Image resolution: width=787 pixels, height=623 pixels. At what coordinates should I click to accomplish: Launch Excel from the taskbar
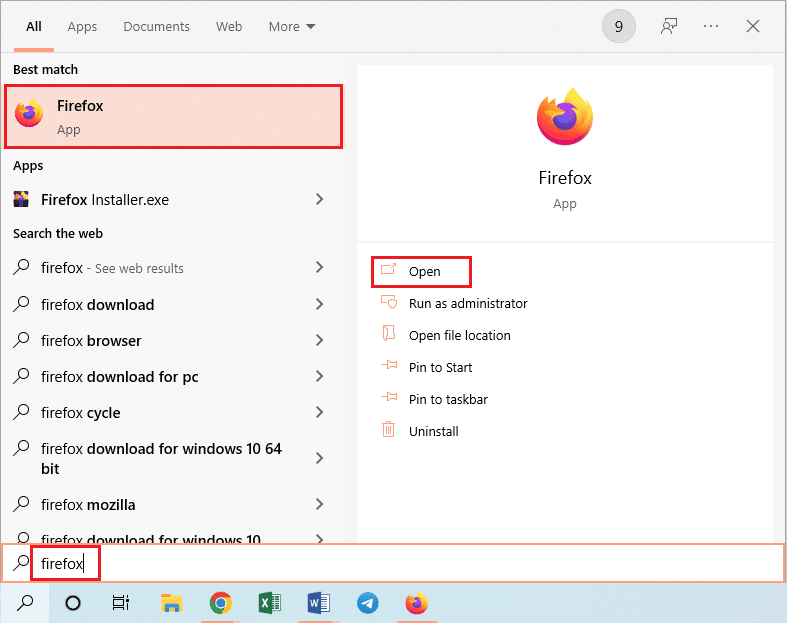(270, 603)
